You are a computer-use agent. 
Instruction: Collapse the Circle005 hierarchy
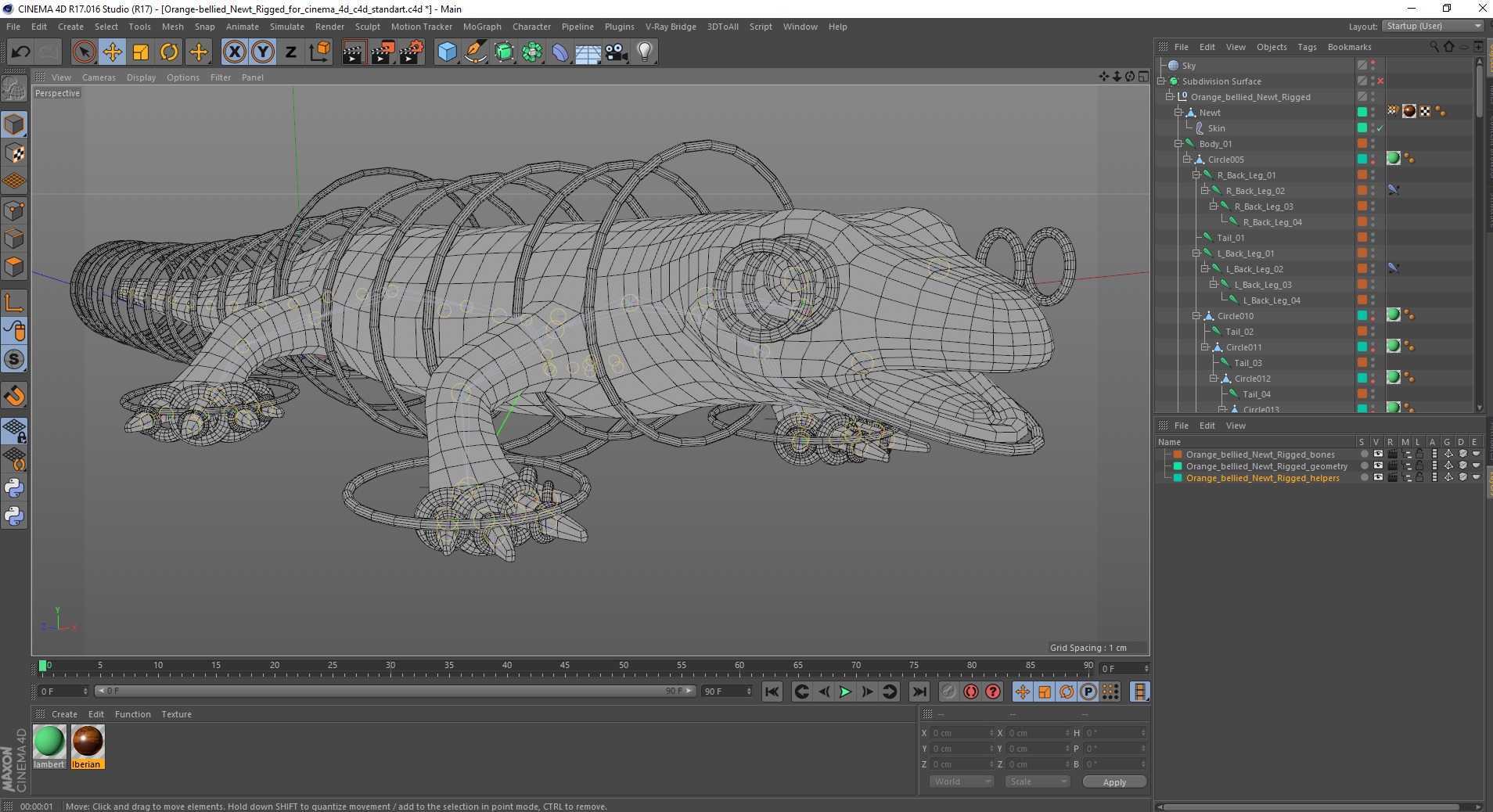(x=1187, y=160)
